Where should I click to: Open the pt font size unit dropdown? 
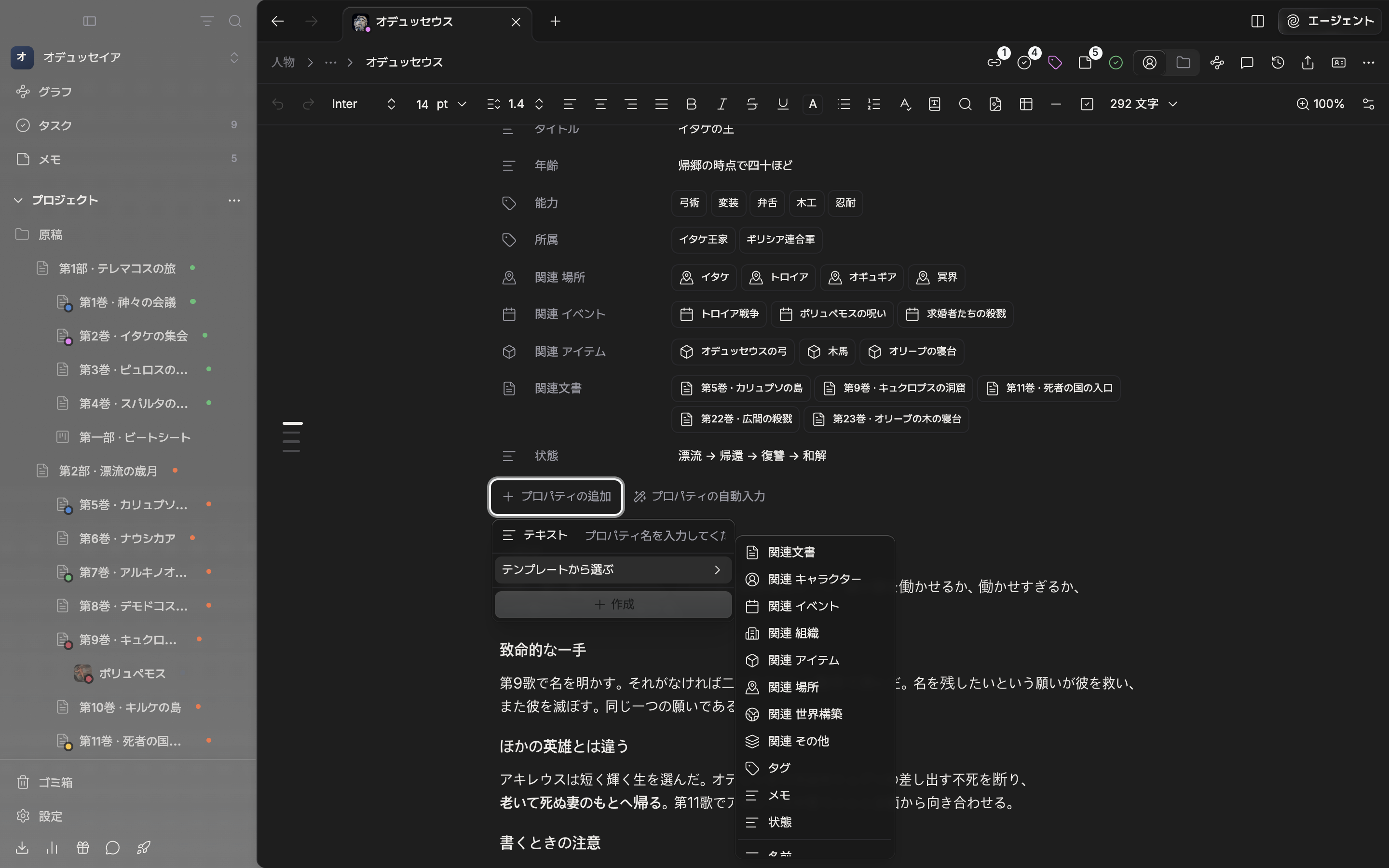(451, 104)
